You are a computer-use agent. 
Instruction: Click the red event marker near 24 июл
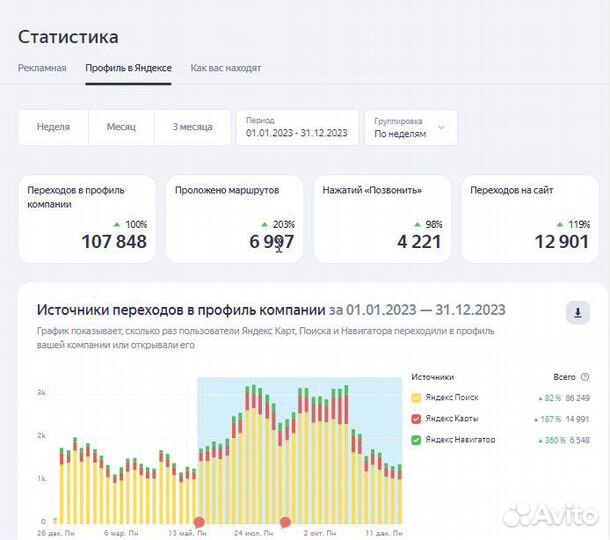[x=285, y=522]
